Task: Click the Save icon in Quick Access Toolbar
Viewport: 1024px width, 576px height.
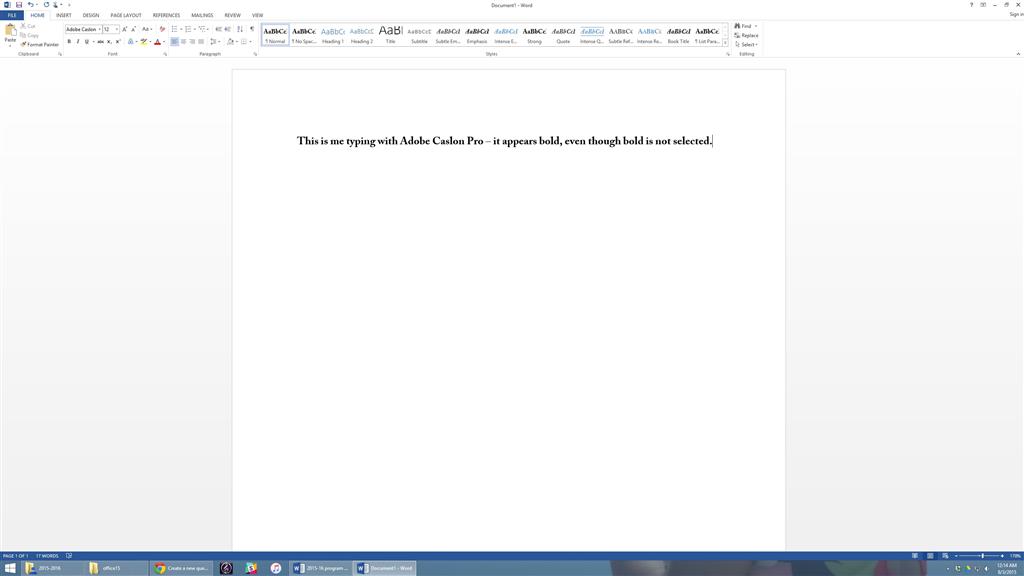Action: (19, 5)
